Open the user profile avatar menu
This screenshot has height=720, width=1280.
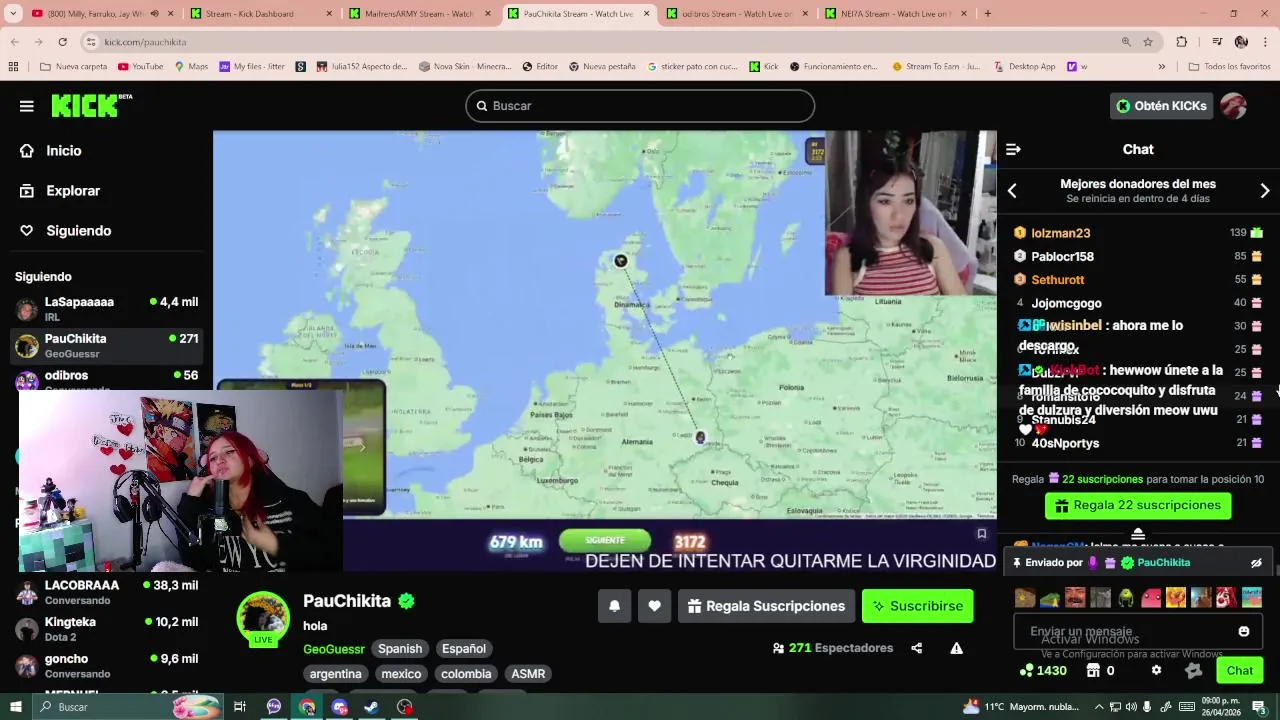tap(1233, 106)
